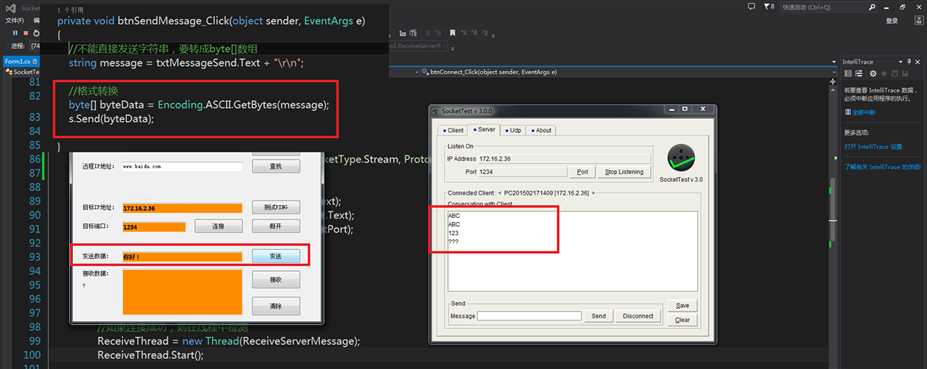
Task: Click the second IntelliTrace toolbar list icon
Action: click(858, 73)
